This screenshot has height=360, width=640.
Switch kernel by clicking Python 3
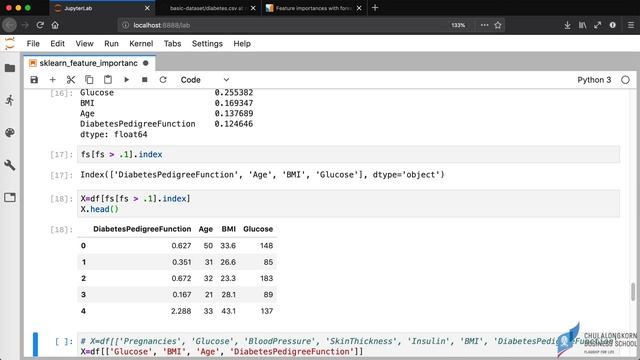coord(594,80)
